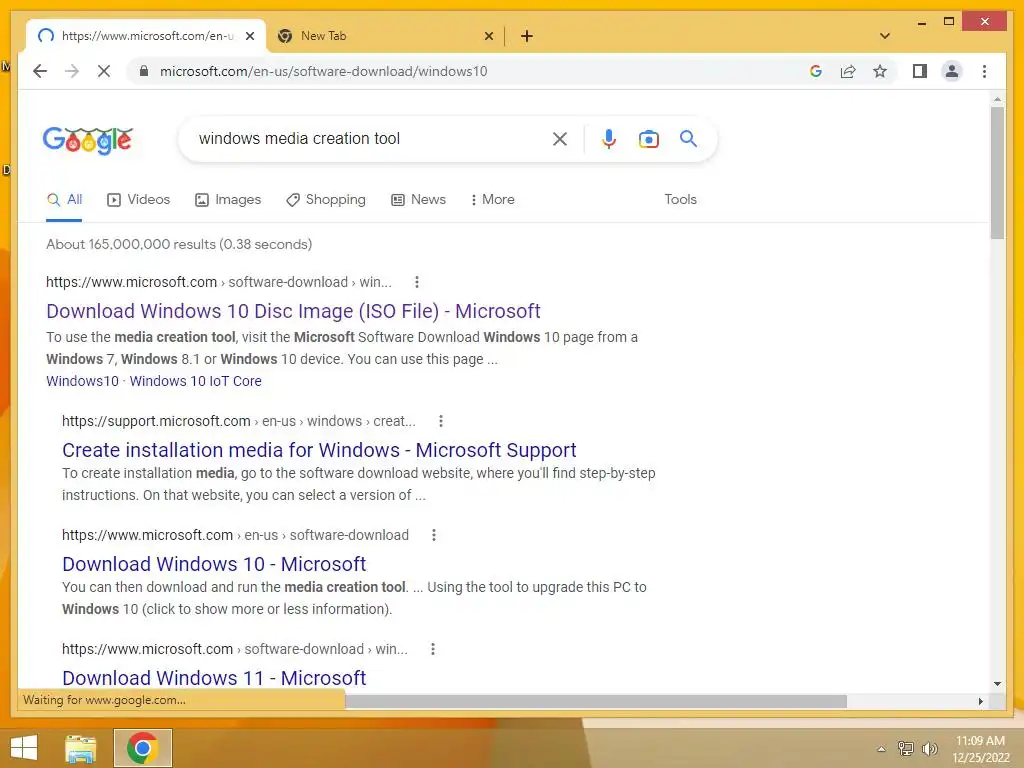Expand the tab search chevron
This screenshot has width=1024, height=768.
pyautogui.click(x=885, y=36)
